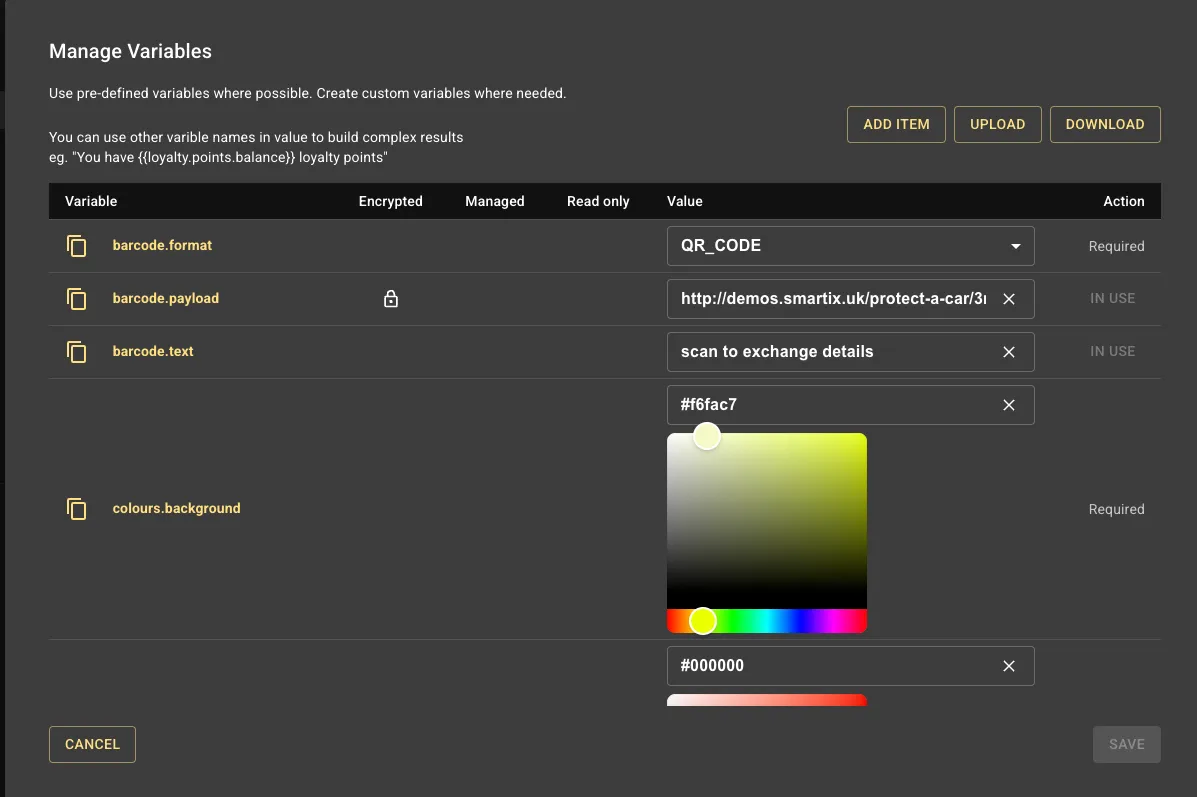Click IN USE label for barcode.payload
Image resolution: width=1197 pixels, height=797 pixels.
[x=1112, y=298]
